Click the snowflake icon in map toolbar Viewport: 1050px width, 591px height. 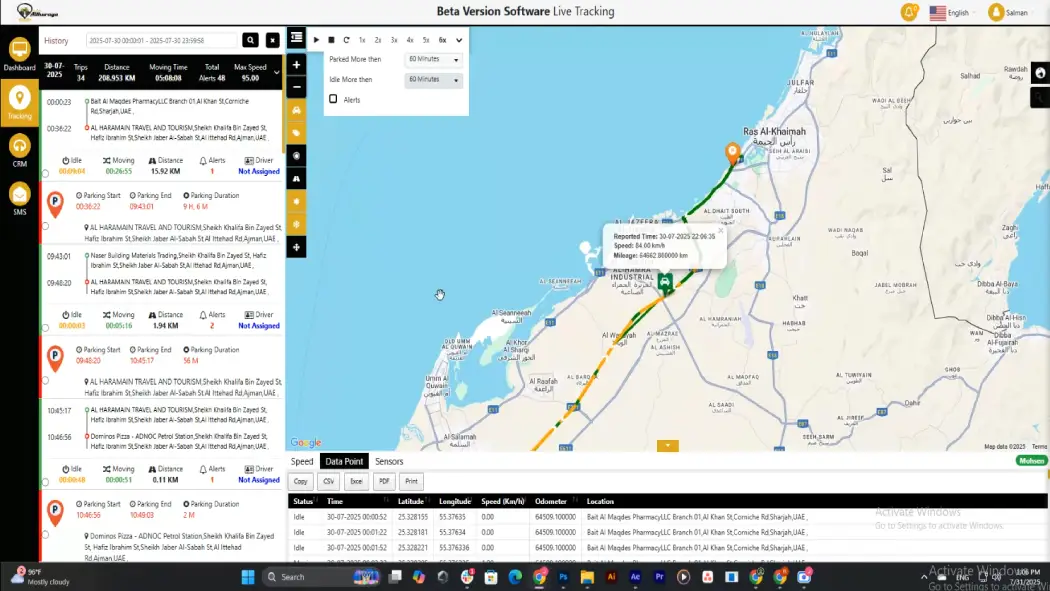(x=296, y=224)
